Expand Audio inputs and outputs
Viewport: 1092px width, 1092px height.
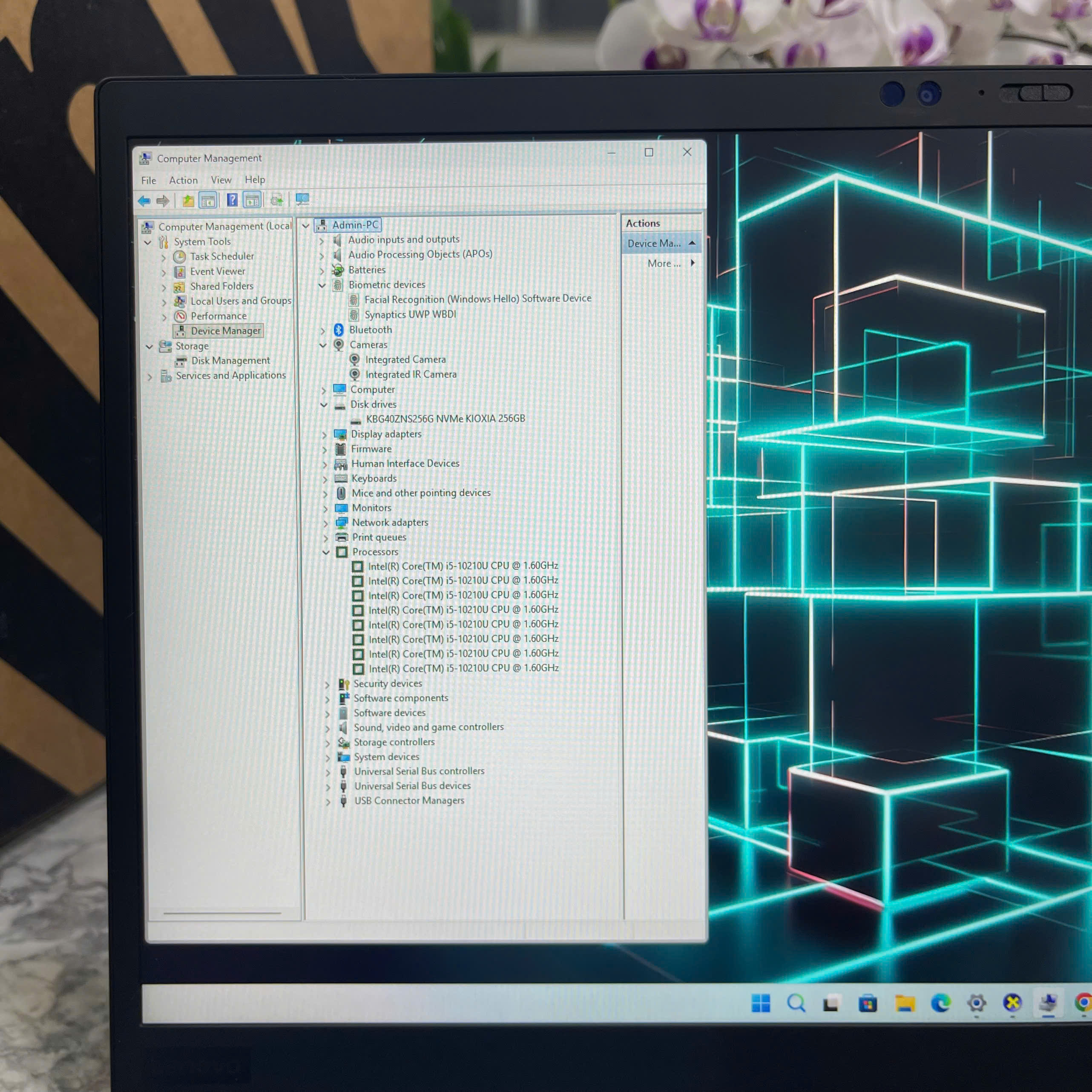click(322, 241)
